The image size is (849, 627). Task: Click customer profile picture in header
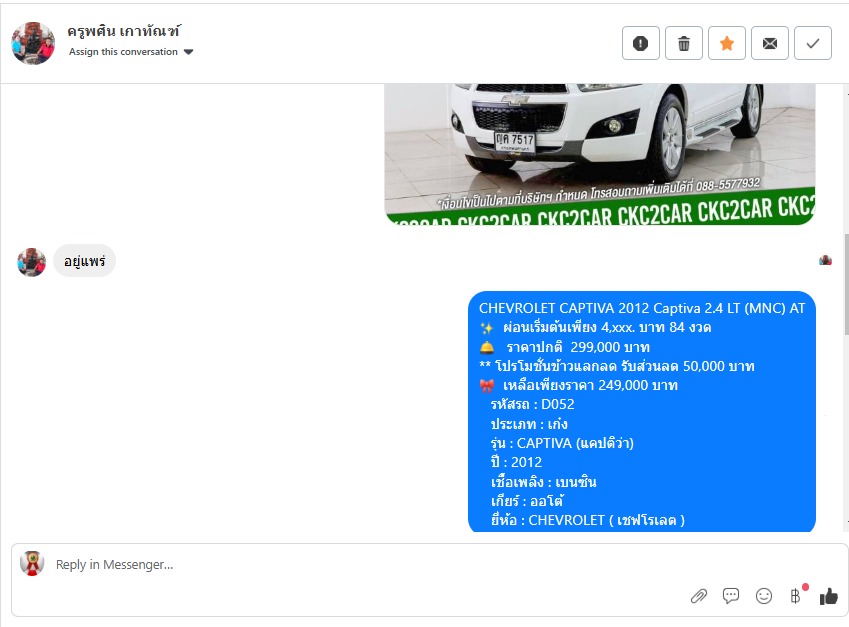[33, 43]
